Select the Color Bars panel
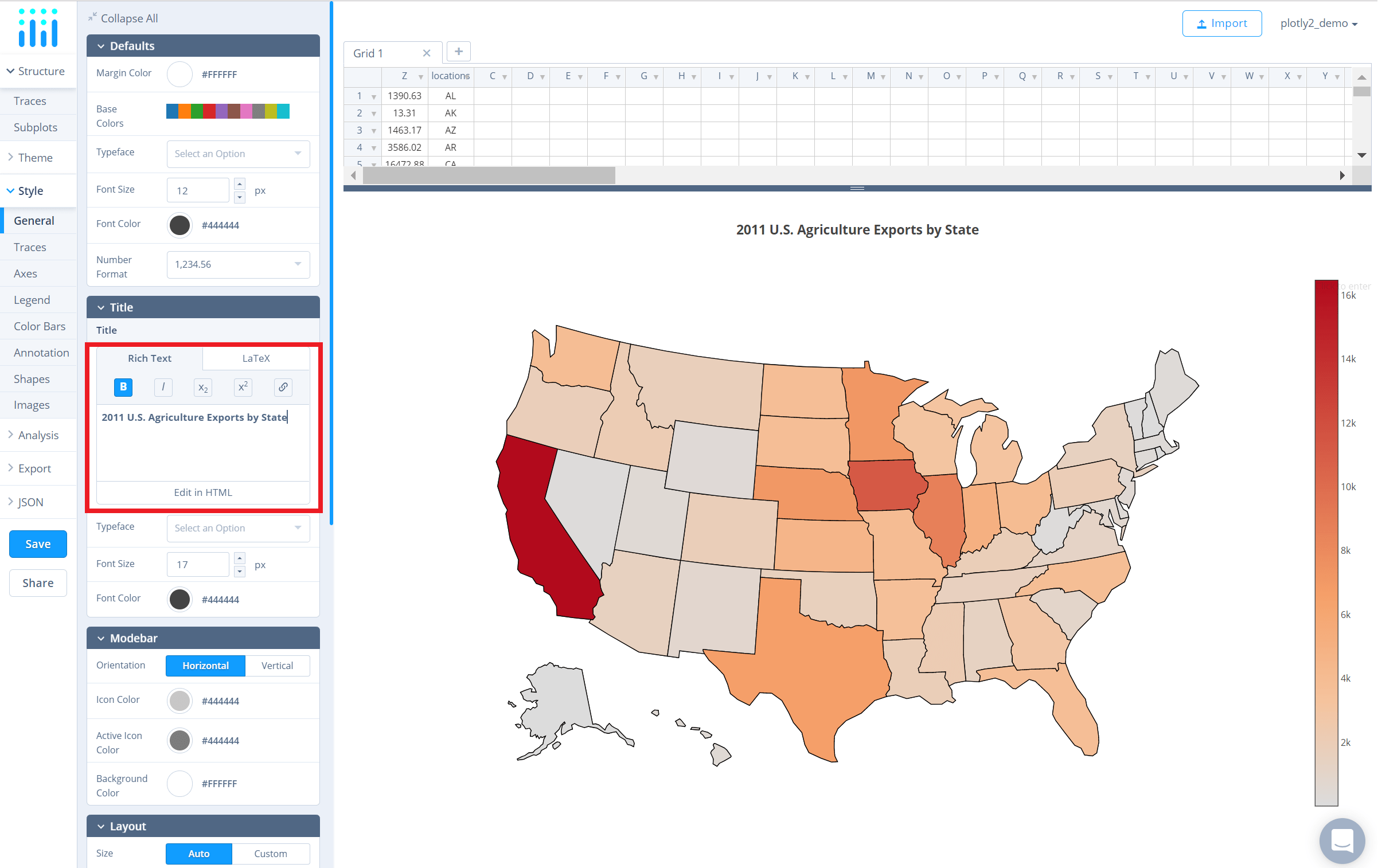Viewport: 1378px width, 868px height. coord(39,326)
